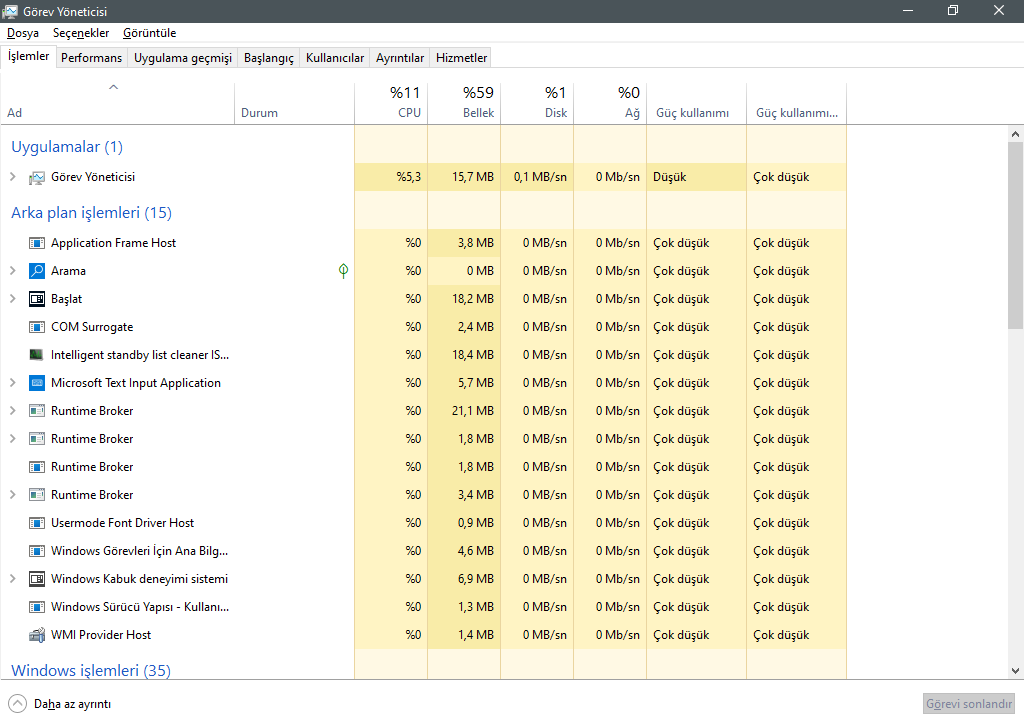Click the Başlat process icon
1024x728 pixels.
point(37,299)
